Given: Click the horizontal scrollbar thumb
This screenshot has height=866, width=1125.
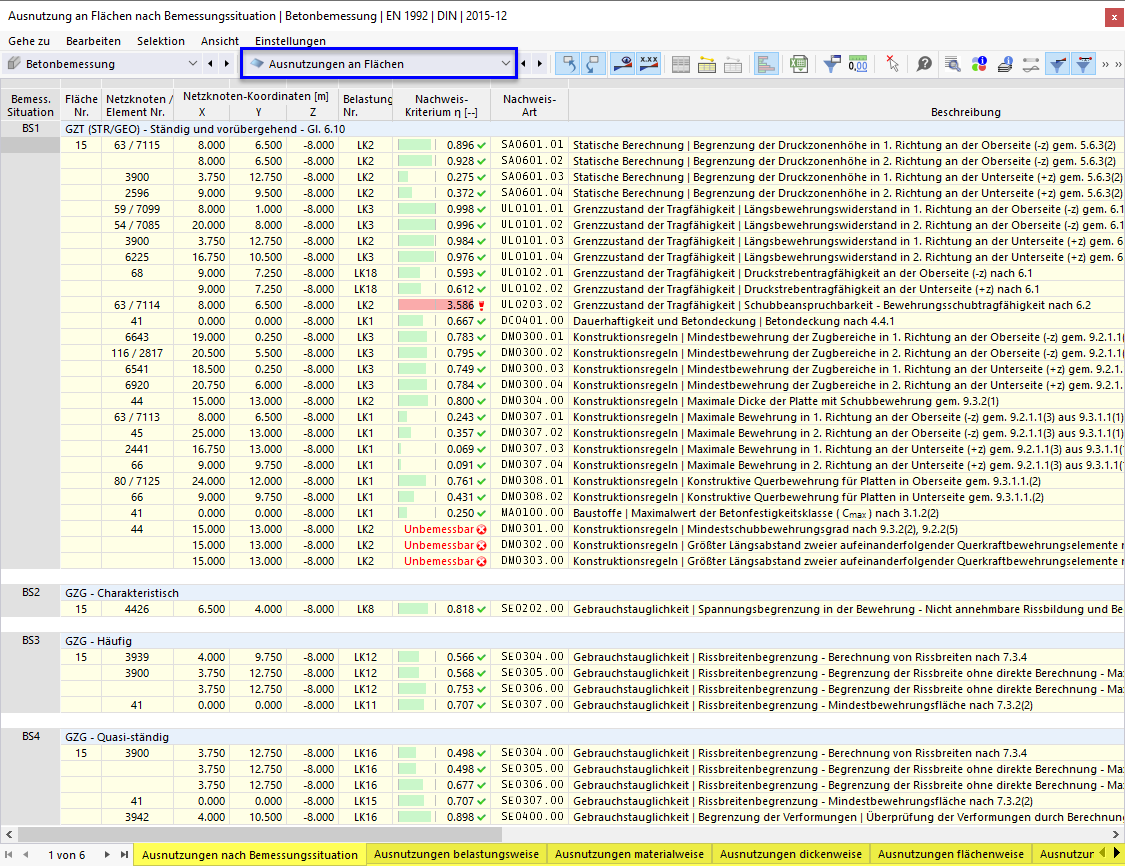Looking at the screenshot, I should click(260, 834).
